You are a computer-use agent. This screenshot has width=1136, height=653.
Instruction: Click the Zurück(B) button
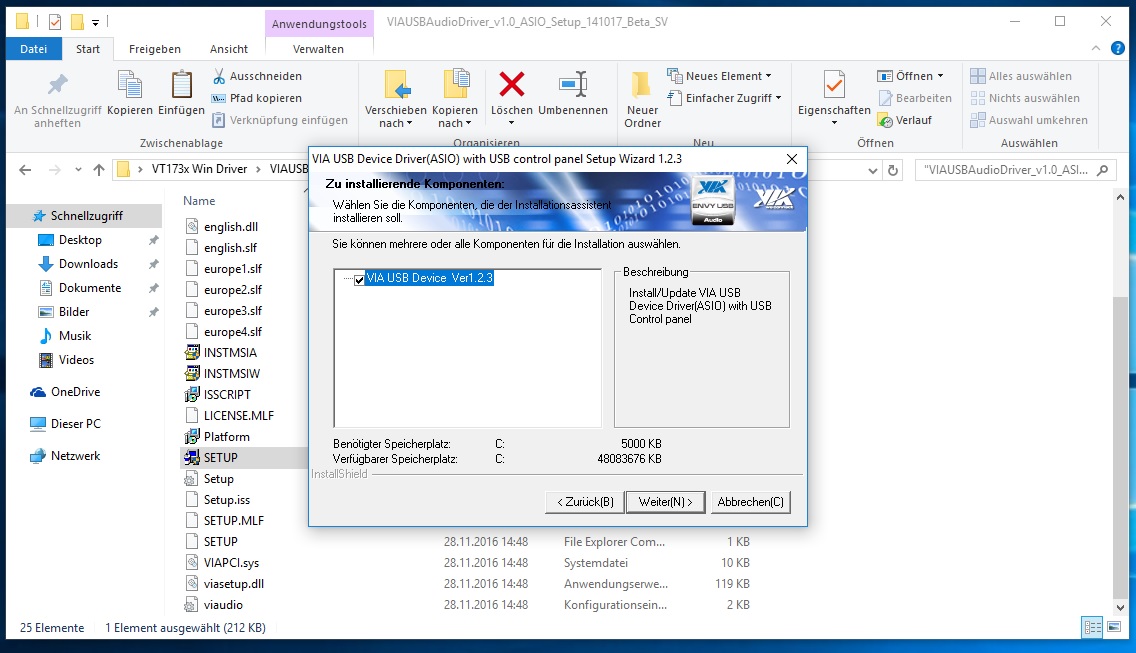(x=585, y=502)
